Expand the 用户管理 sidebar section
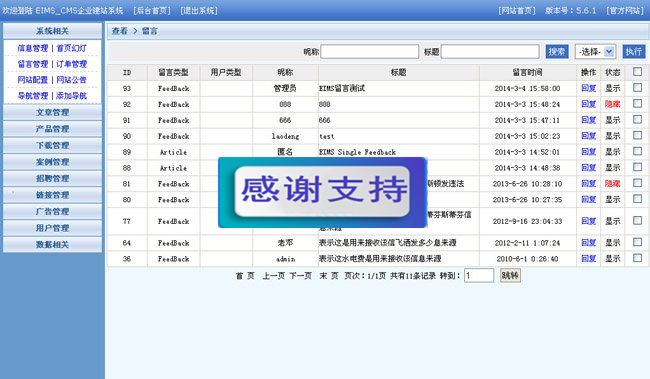Image resolution: width=650 pixels, height=379 pixels. click(52, 228)
